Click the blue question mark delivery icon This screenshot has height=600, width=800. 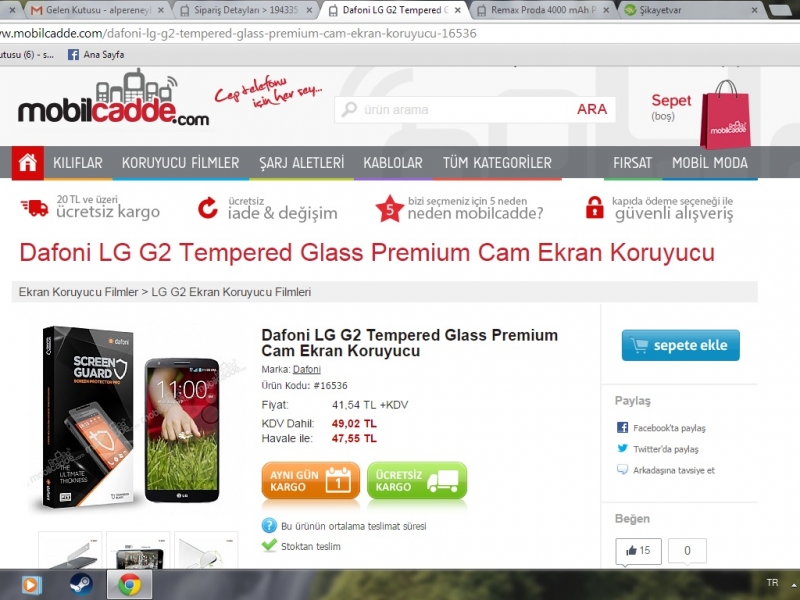click(x=269, y=526)
